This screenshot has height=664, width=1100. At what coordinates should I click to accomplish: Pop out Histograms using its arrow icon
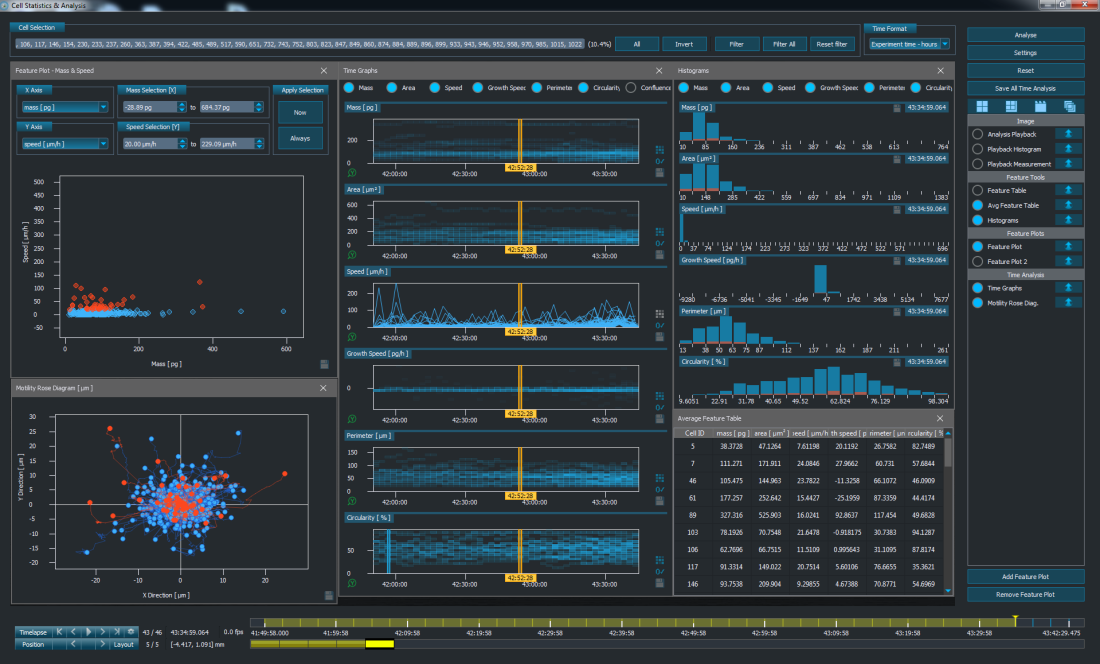click(x=1069, y=218)
